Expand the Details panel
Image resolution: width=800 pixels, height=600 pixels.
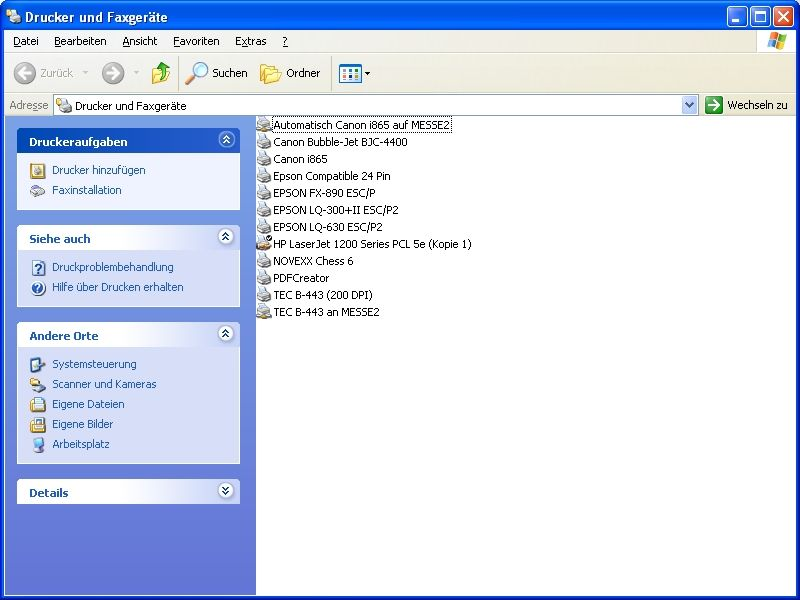click(226, 491)
